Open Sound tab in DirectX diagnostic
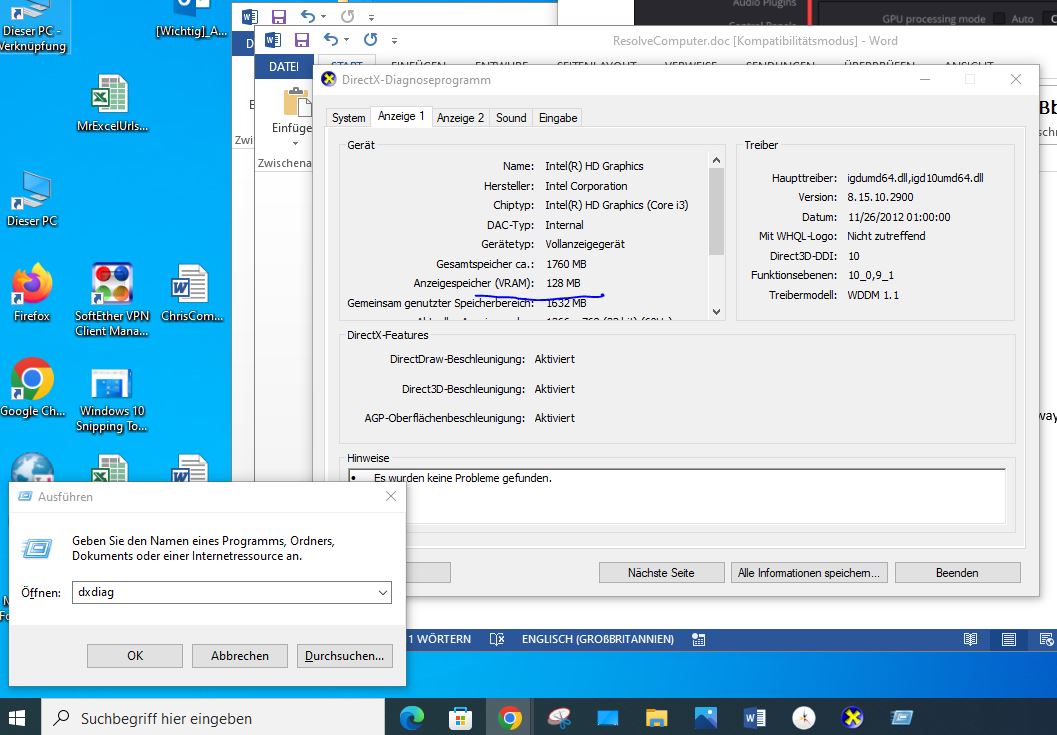This screenshot has height=735, width=1057. (511, 118)
